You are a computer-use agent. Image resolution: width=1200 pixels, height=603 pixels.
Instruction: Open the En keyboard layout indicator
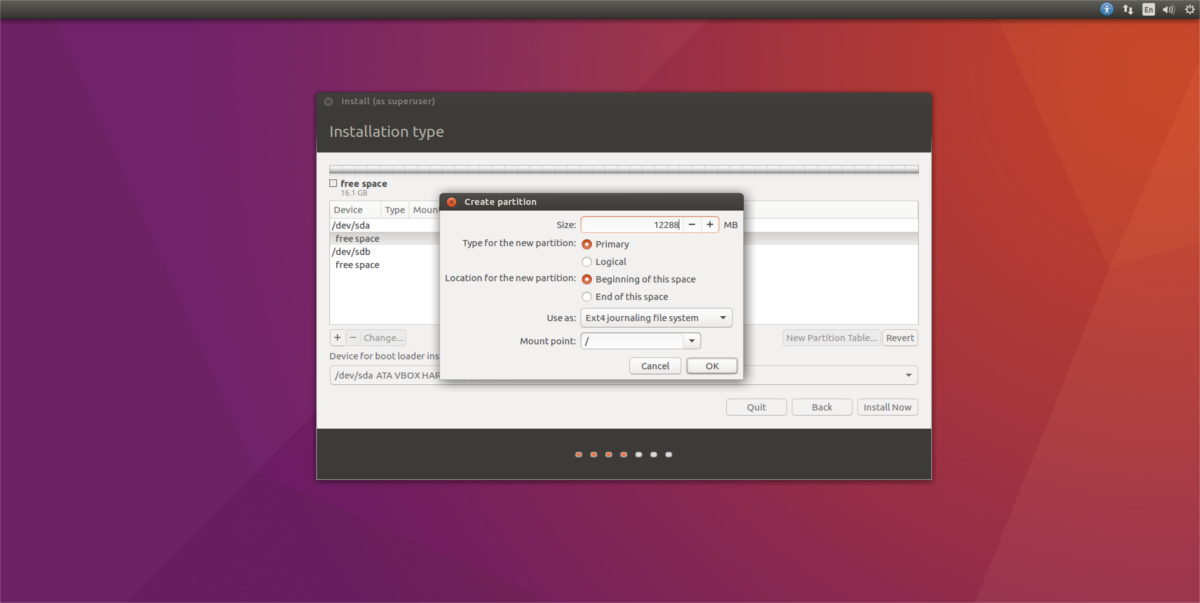click(x=1149, y=9)
